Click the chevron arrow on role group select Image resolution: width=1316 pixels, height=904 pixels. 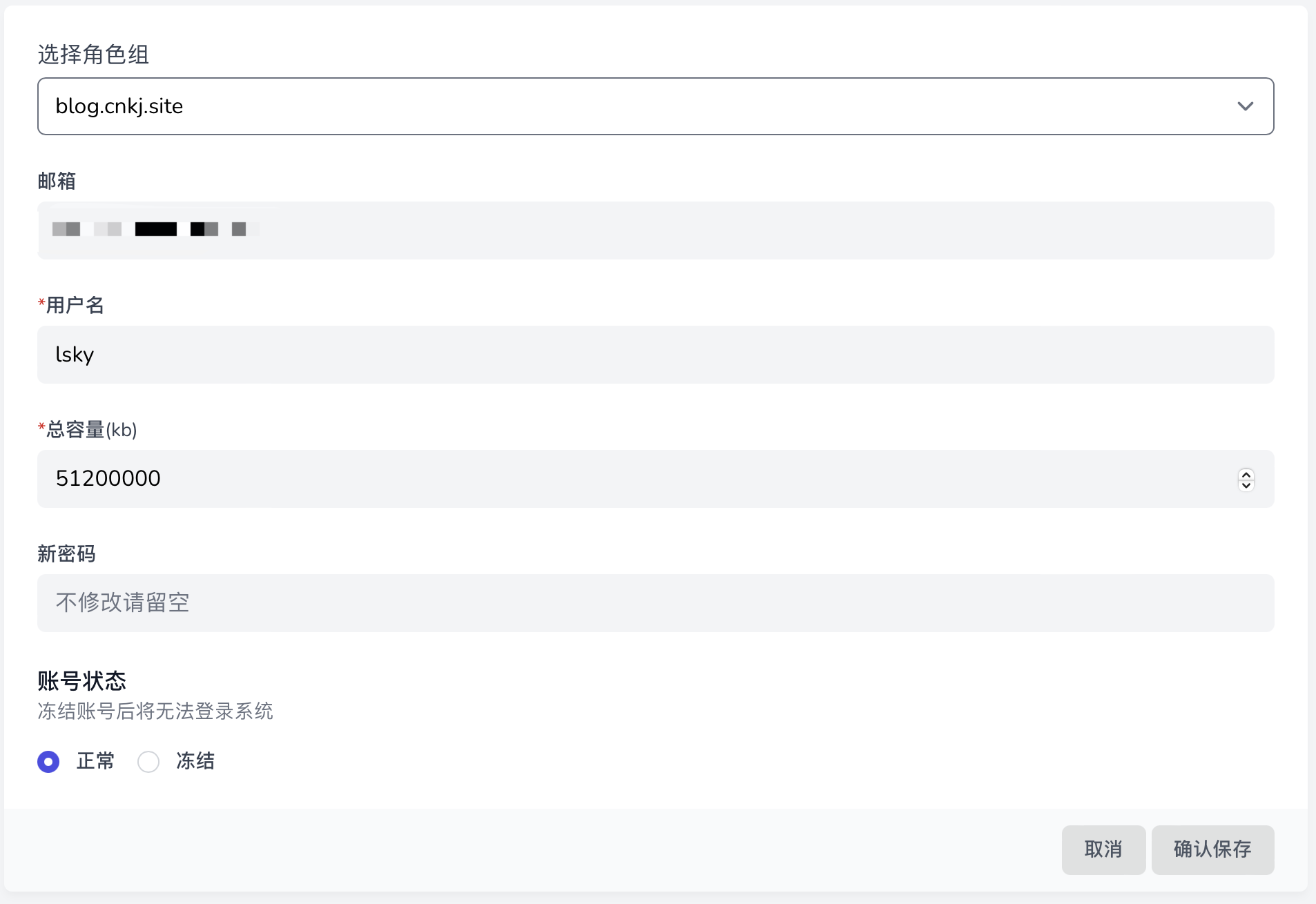click(1245, 106)
